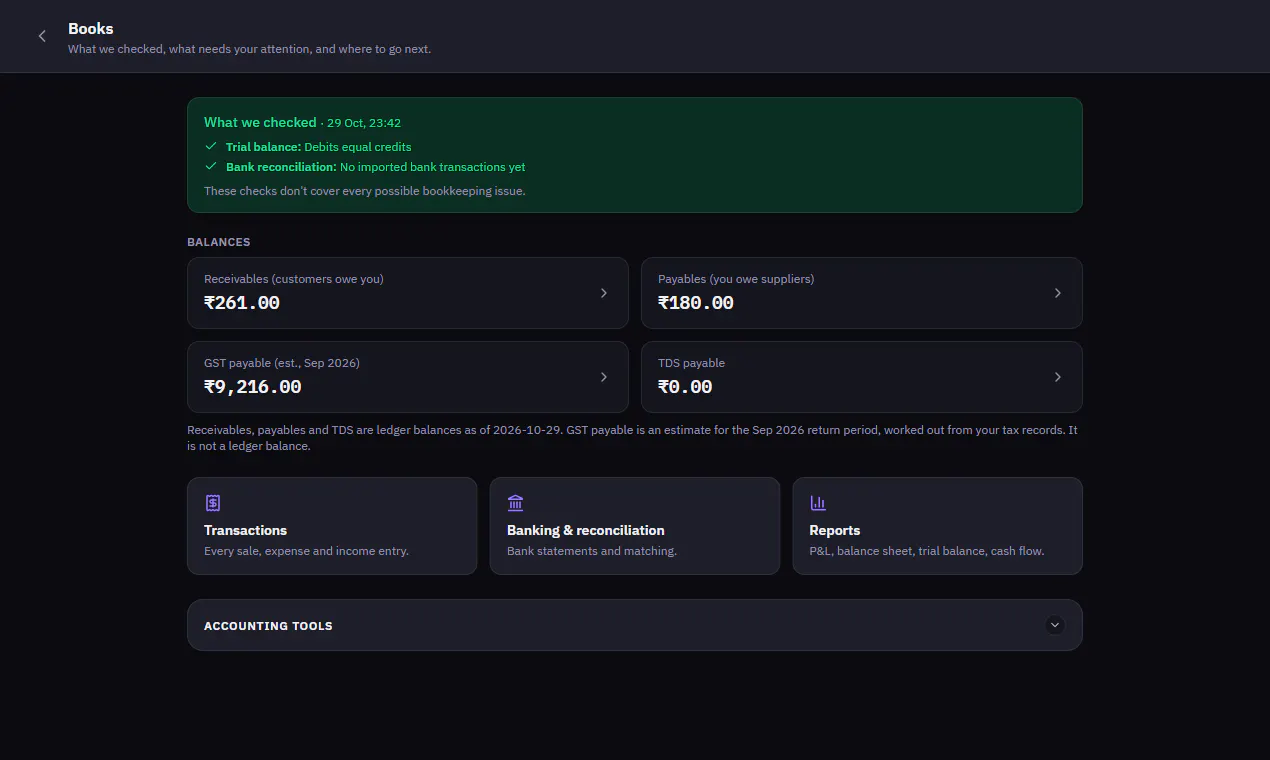Click the Banking & reconciliation bank icon

515,503
